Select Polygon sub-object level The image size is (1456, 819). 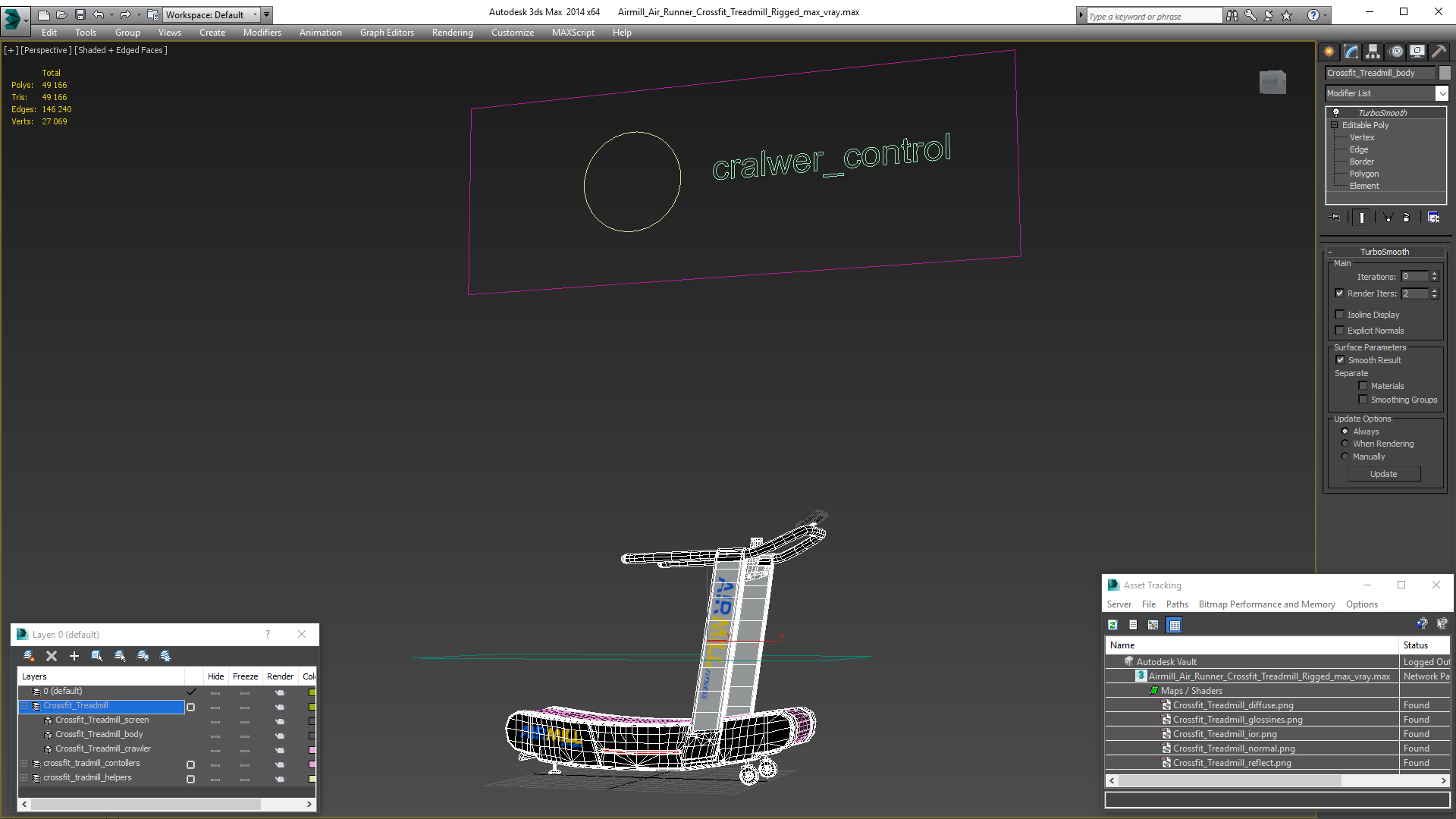(1363, 174)
